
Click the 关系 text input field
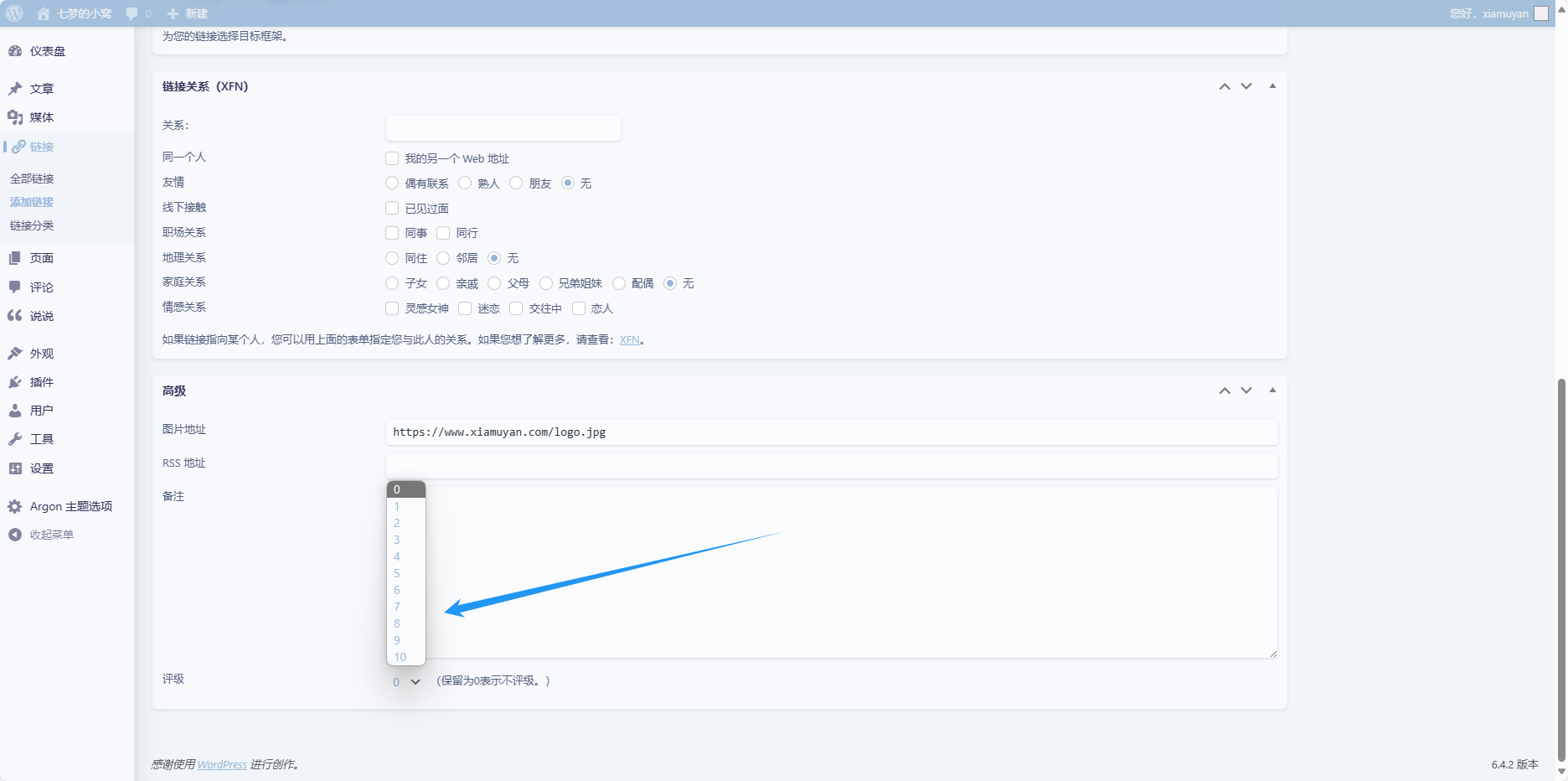click(503, 128)
